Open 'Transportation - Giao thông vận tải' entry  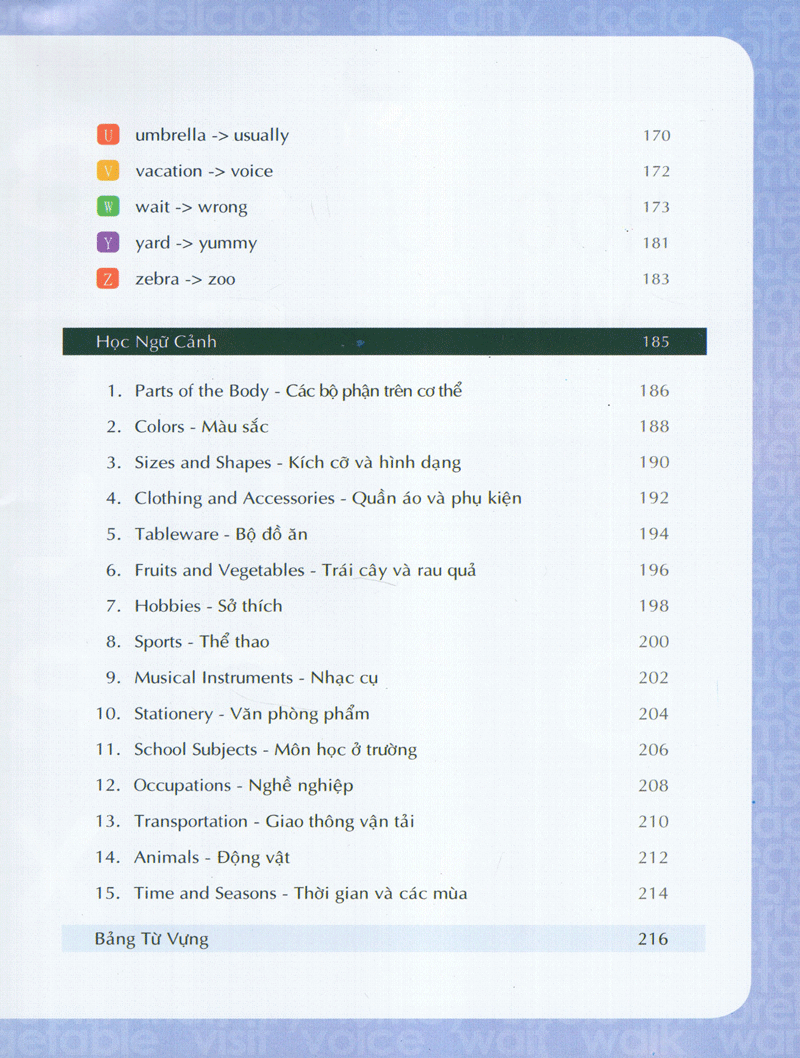coord(274,822)
